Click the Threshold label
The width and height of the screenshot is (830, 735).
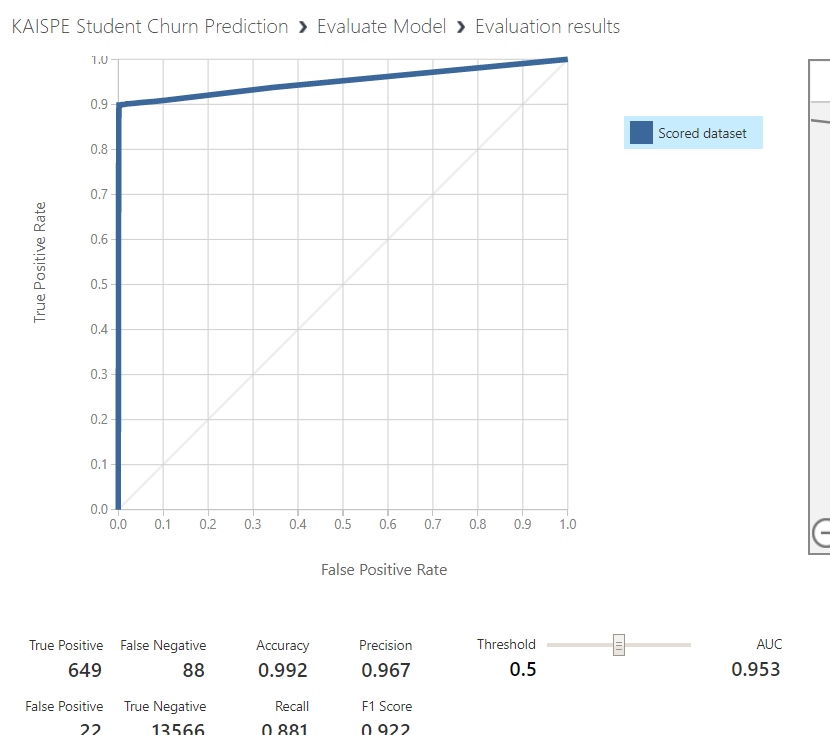(x=506, y=645)
